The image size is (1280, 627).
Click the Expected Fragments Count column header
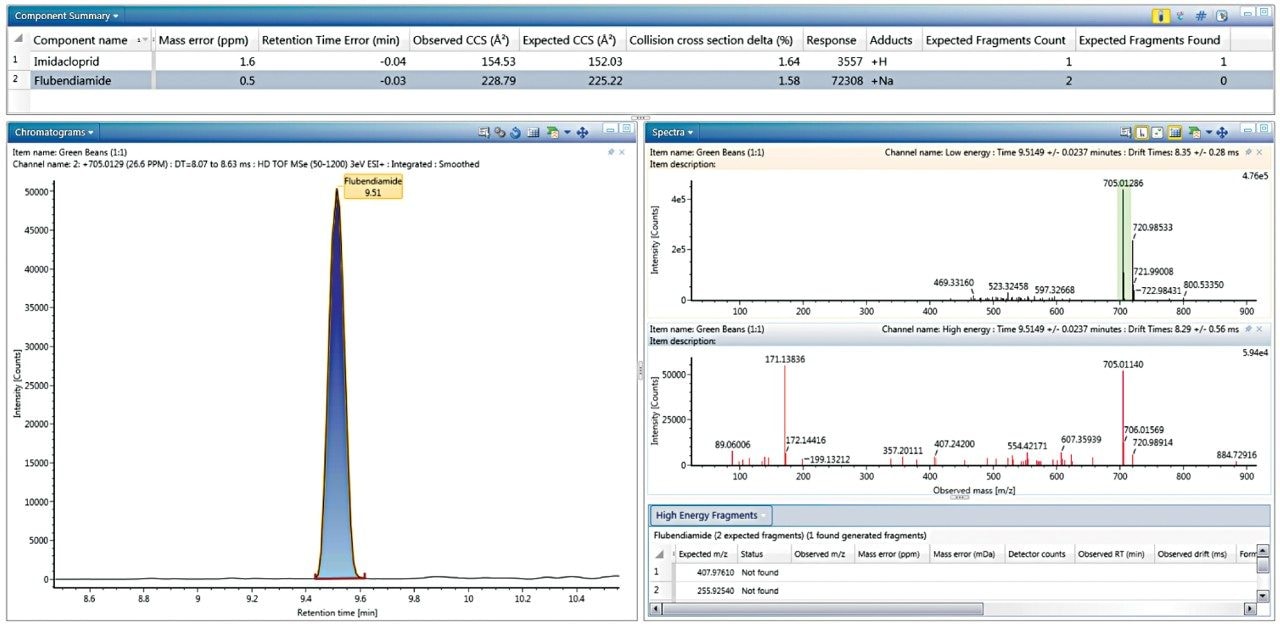tap(996, 40)
